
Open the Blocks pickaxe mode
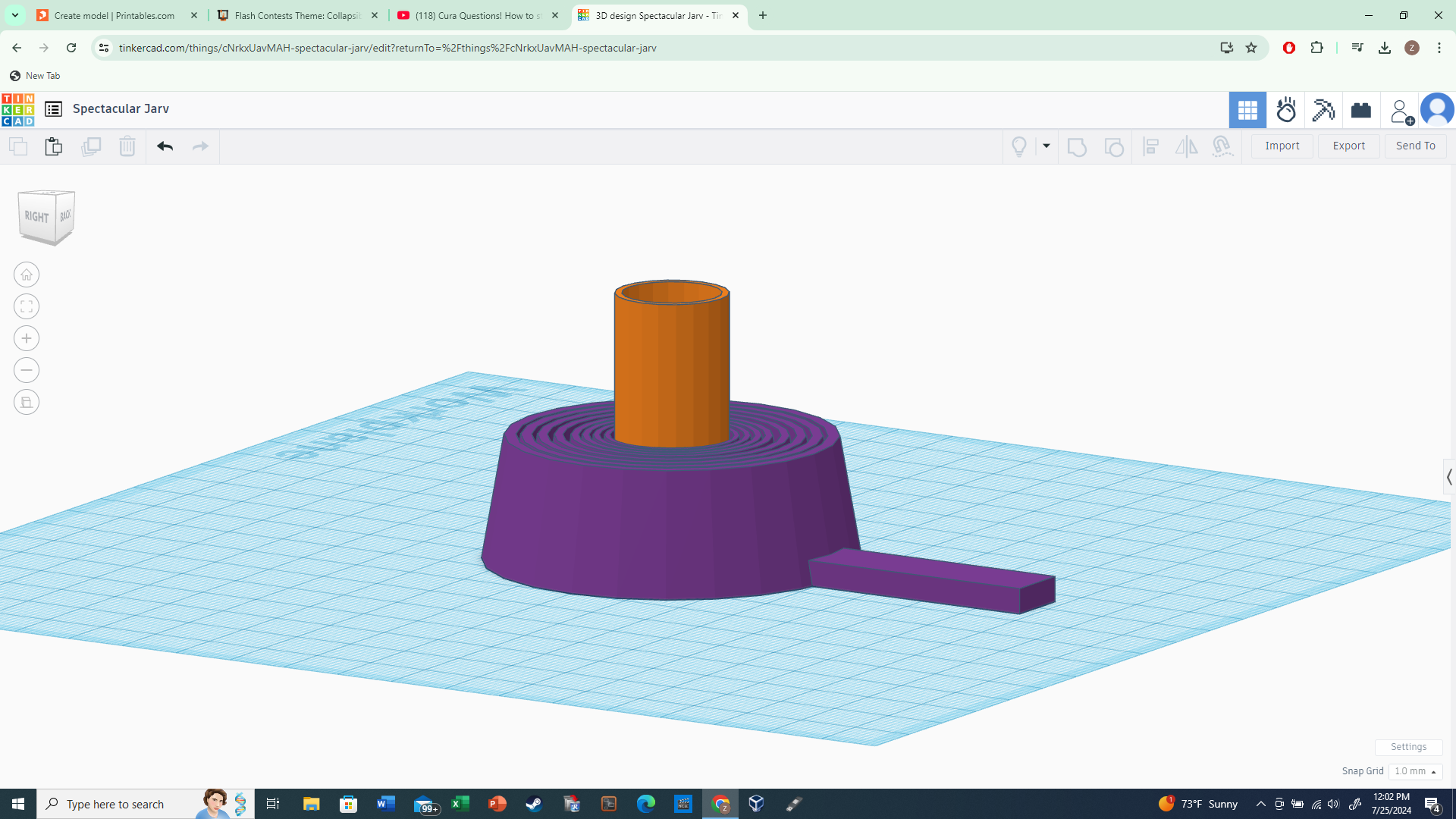point(1323,111)
